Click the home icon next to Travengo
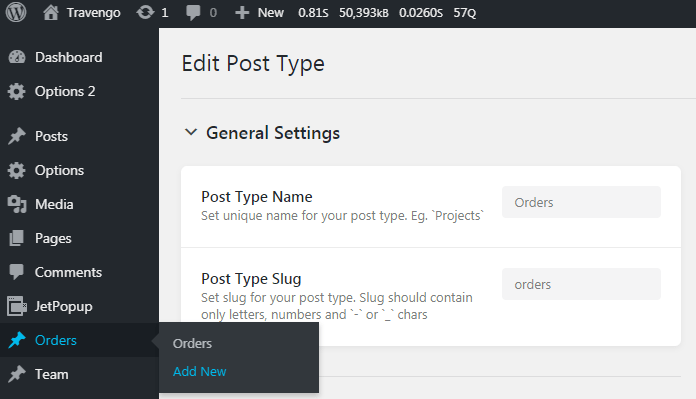This screenshot has width=696, height=399. (x=51, y=12)
